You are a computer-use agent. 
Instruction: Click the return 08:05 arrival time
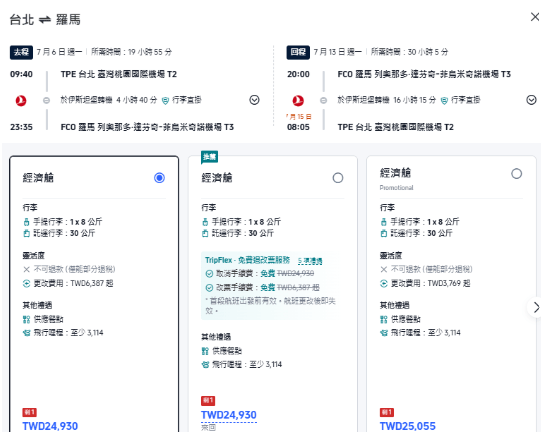coord(298,127)
